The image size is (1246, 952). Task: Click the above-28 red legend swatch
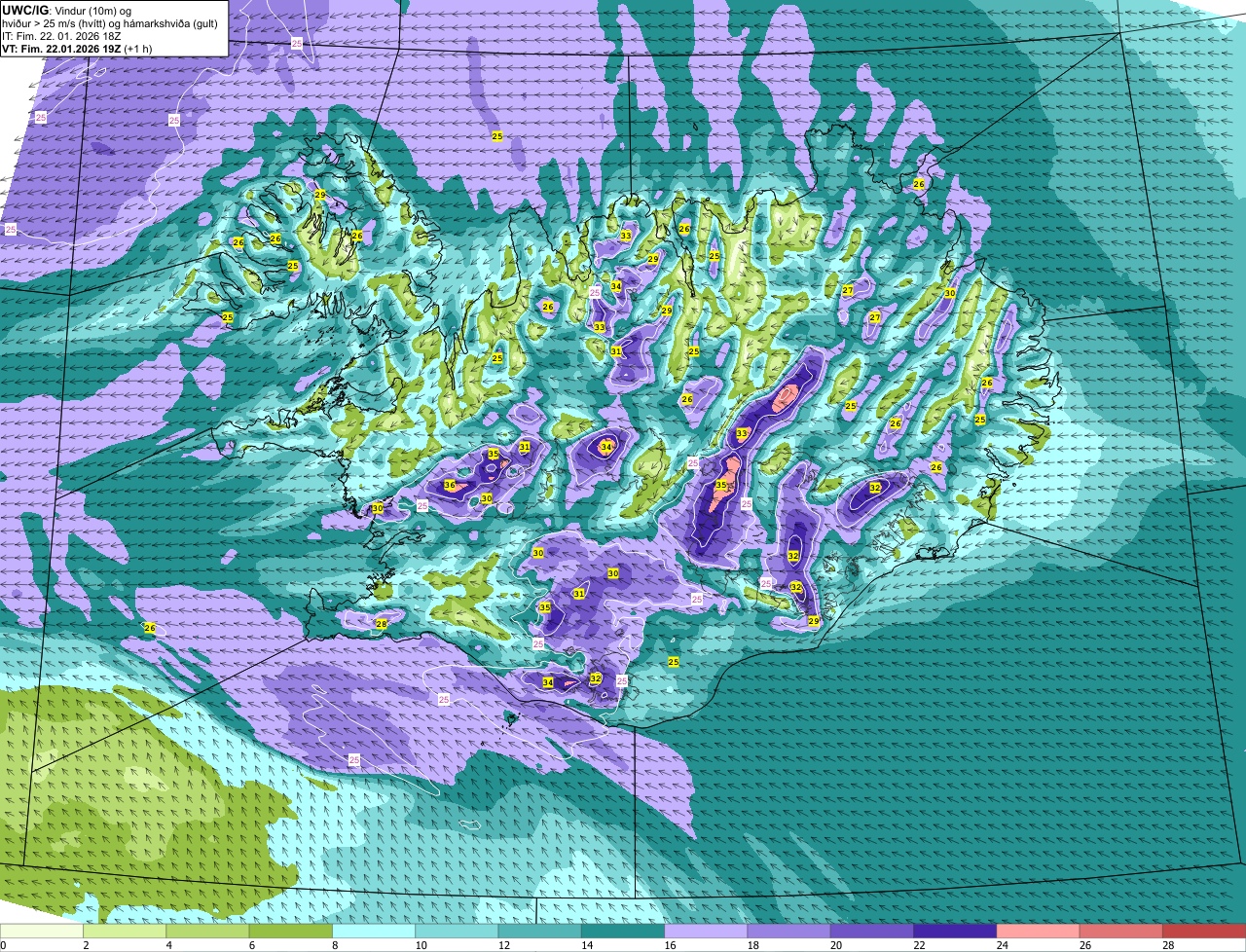(x=1204, y=931)
